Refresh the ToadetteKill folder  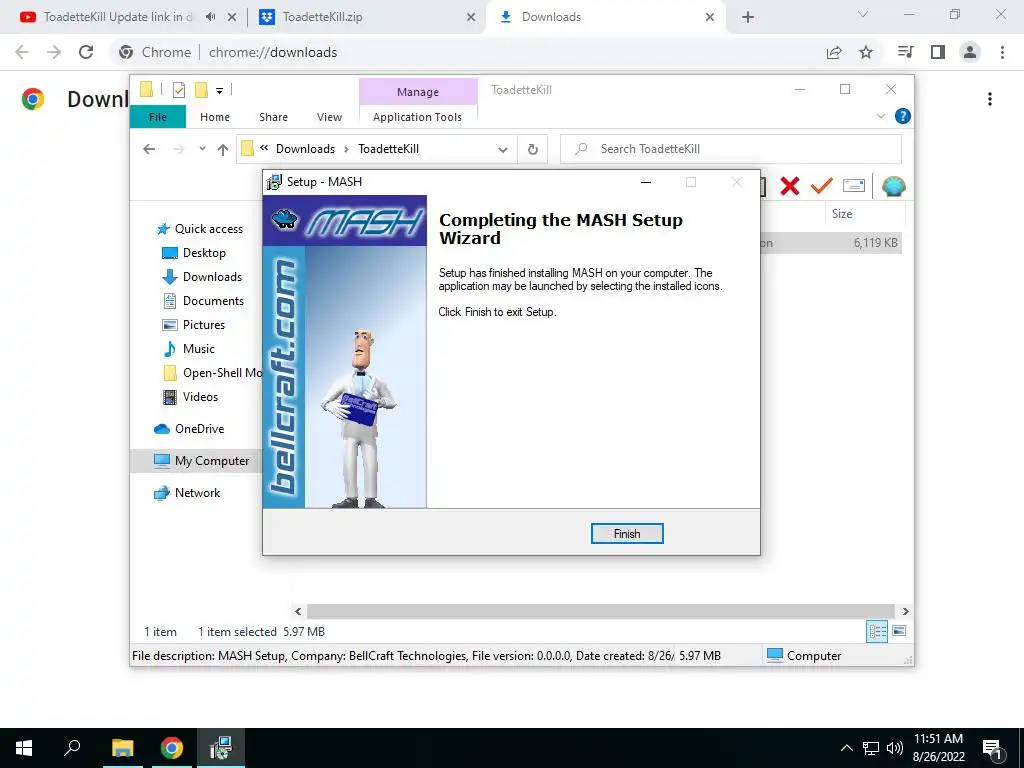click(533, 150)
